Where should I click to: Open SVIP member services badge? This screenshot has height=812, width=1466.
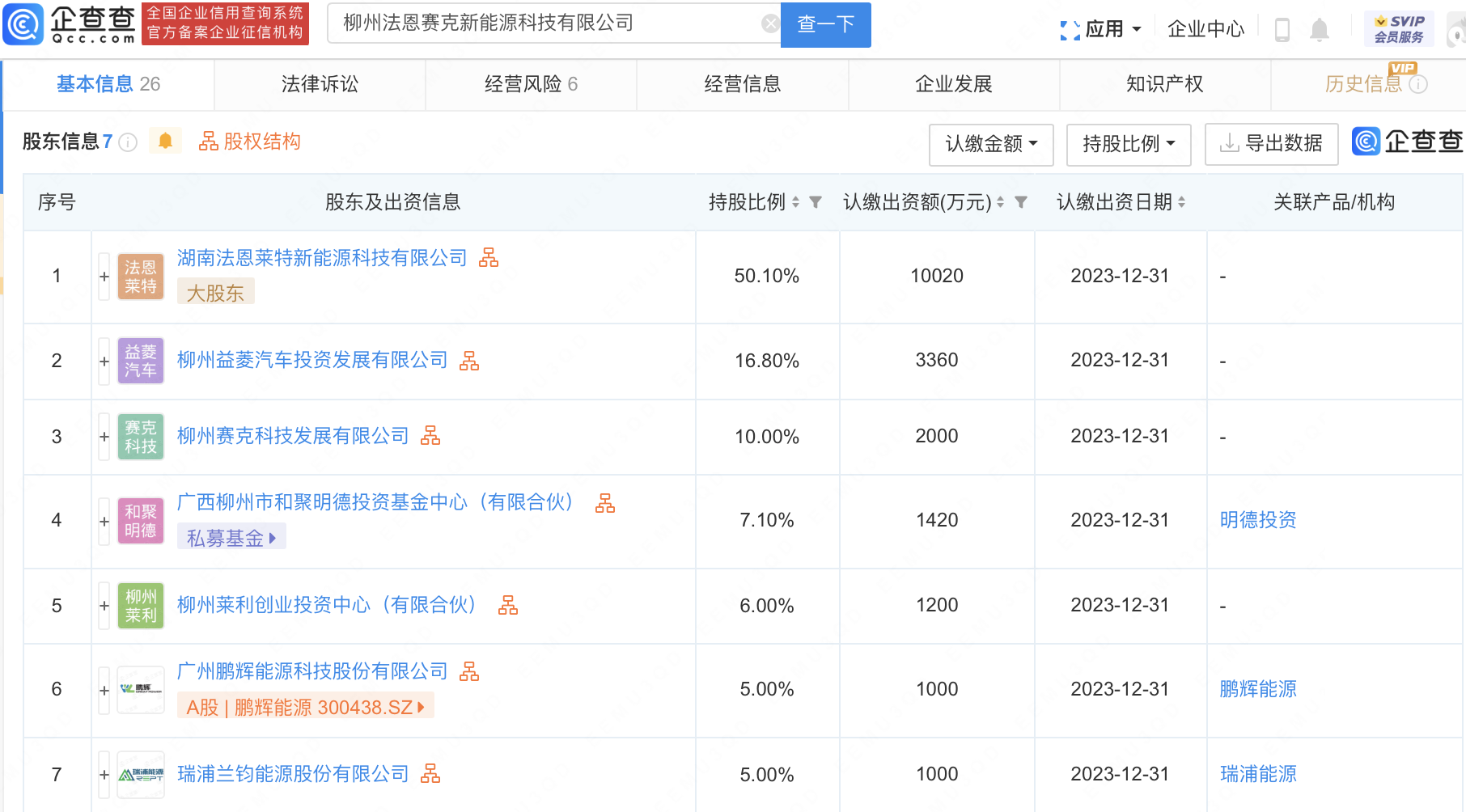tap(1399, 29)
